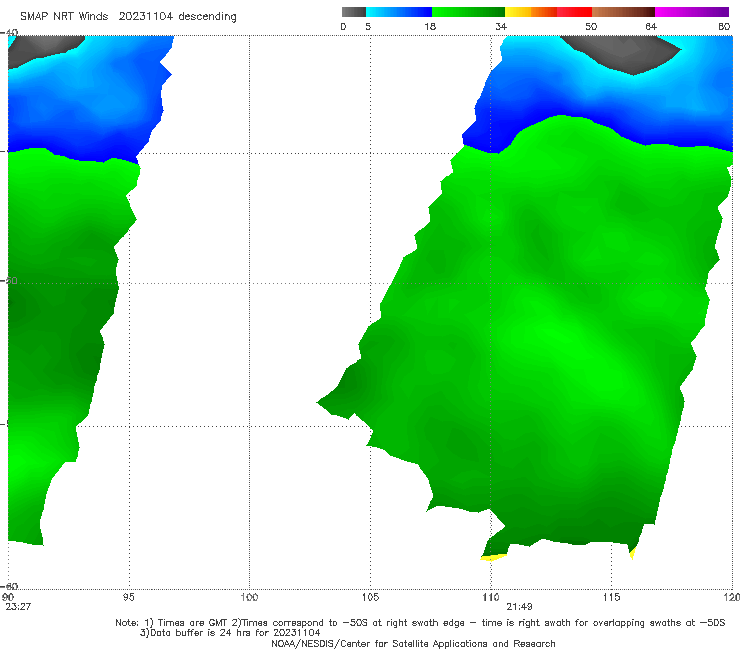Click the green segment of the color bar
The height and width of the screenshot is (650, 740).
tap(468, 12)
